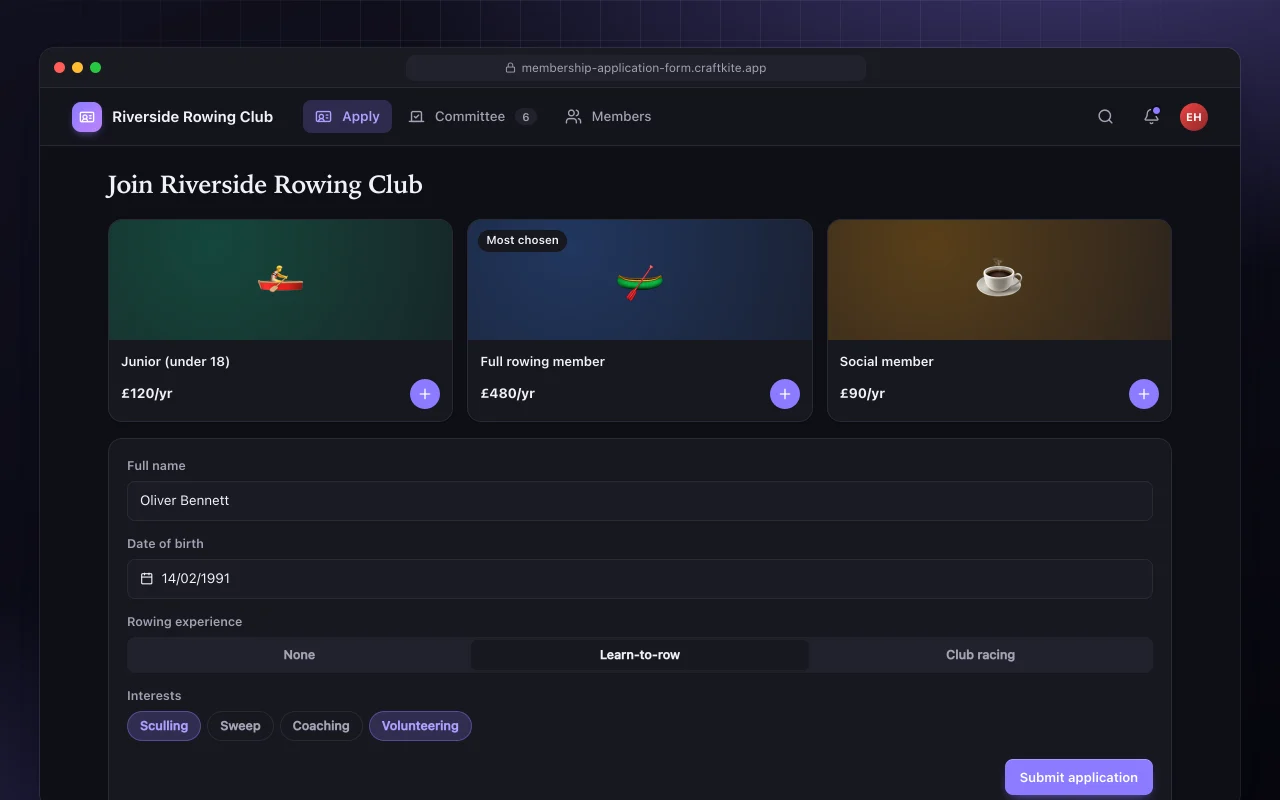The image size is (1280, 800).
Task: Toggle the Volunteering interest chip
Action: pos(420,726)
